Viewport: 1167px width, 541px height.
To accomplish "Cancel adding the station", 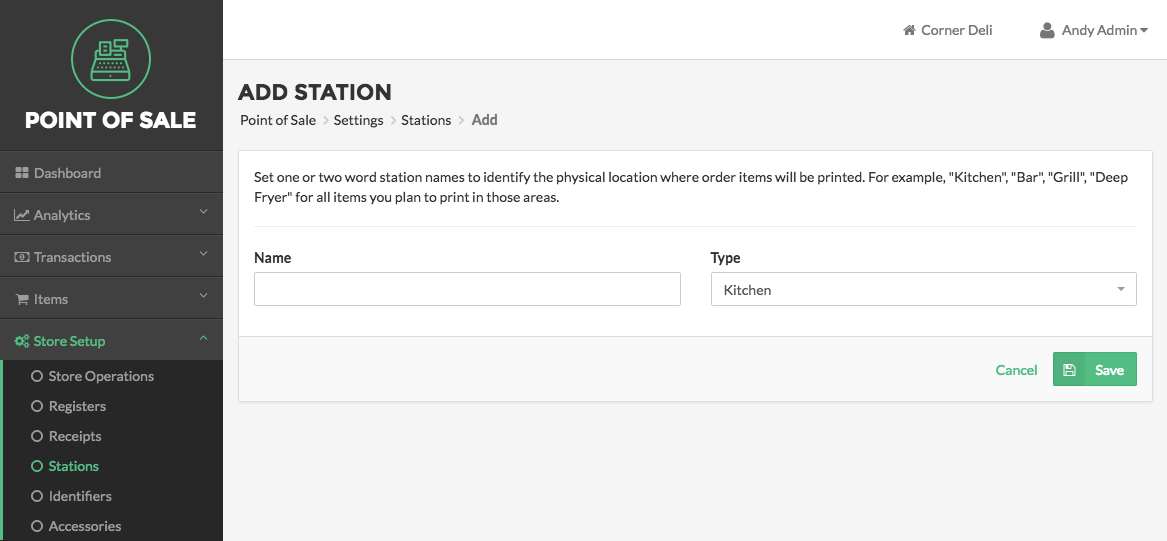I will [x=1016, y=370].
